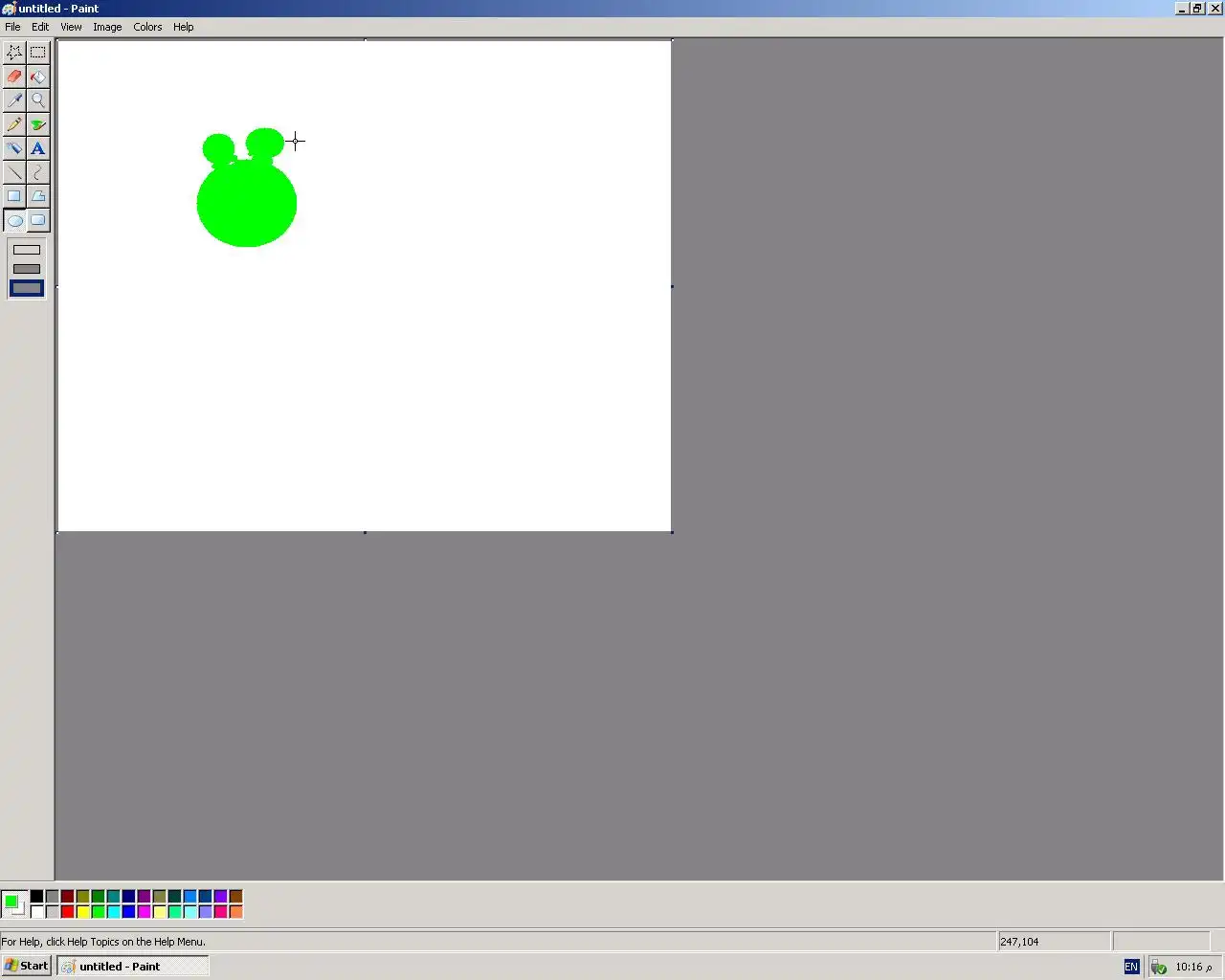
Task: Pick the teal color swatch
Action: pyautogui.click(x=113, y=897)
